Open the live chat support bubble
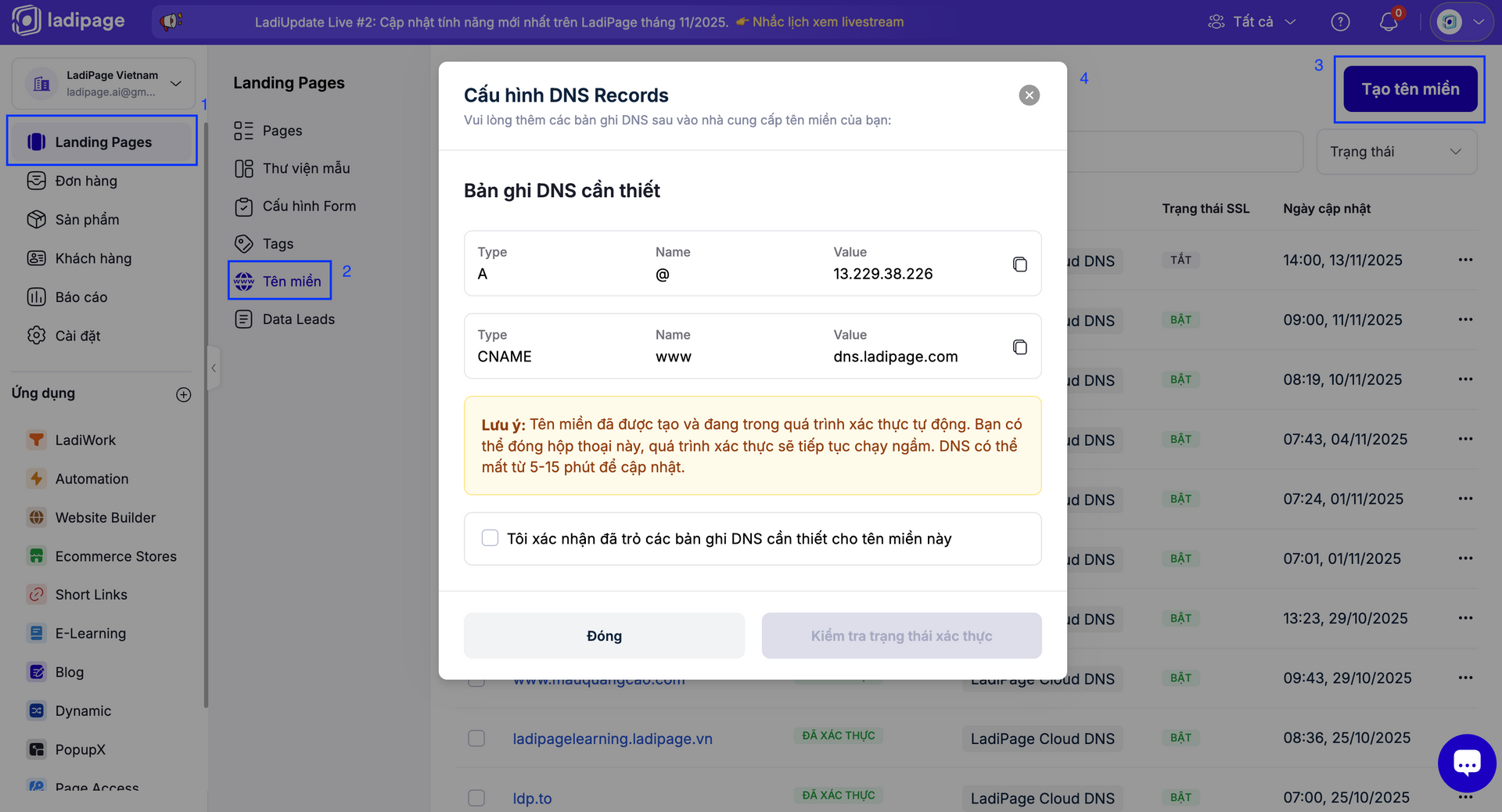This screenshot has width=1502, height=812. tap(1466, 763)
